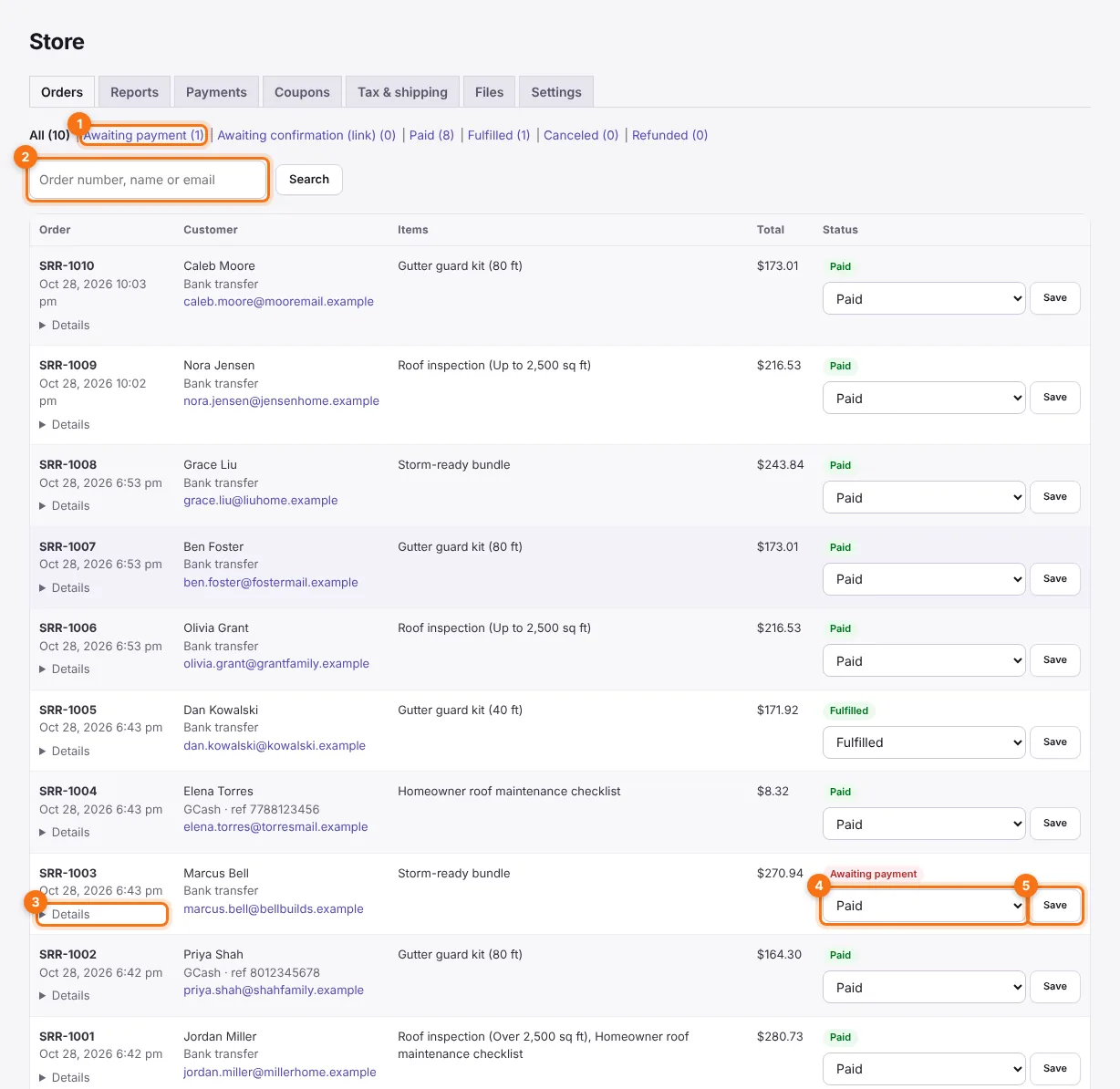Open the Tax & shipping tab
Screen dimensions: 1120x1089
pos(402,92)
